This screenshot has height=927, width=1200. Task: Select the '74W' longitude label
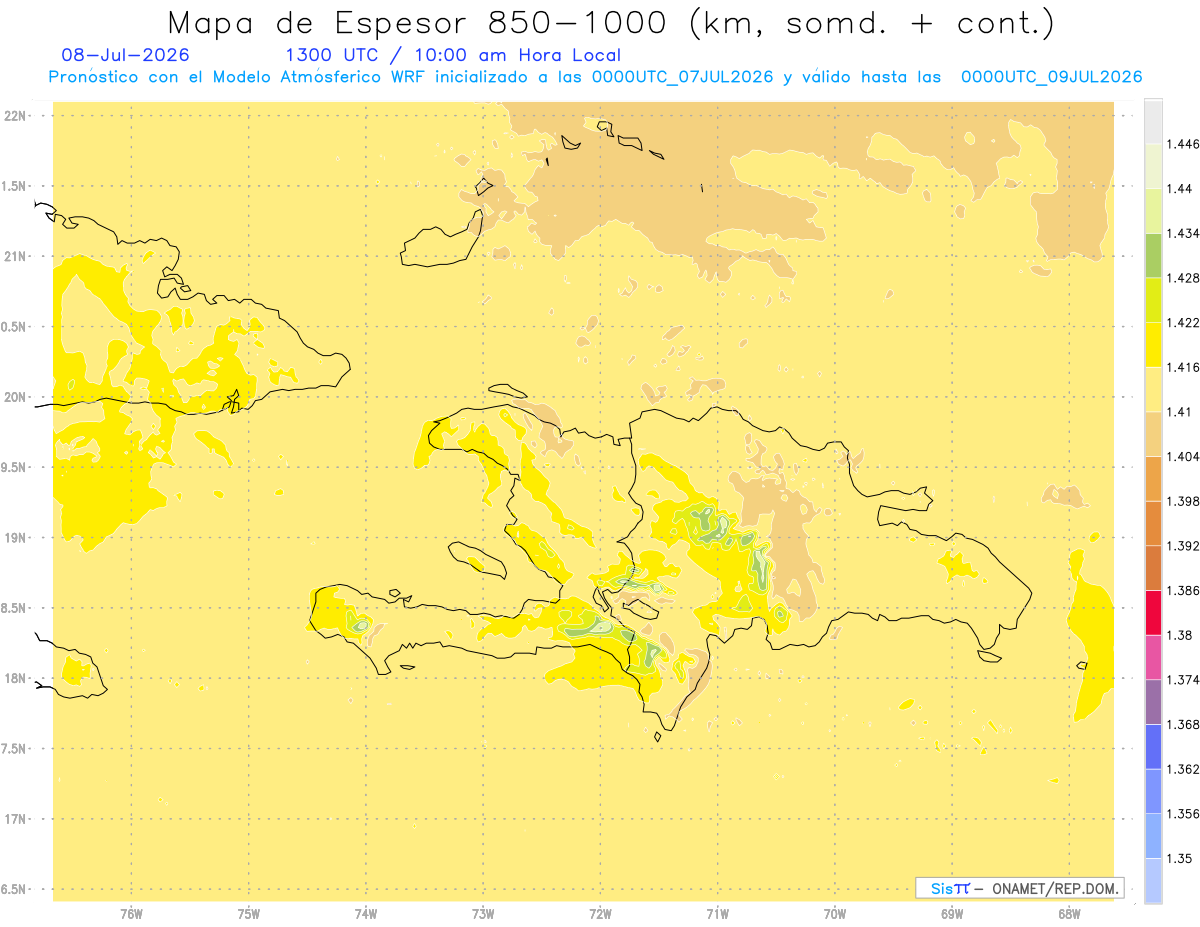366,913
